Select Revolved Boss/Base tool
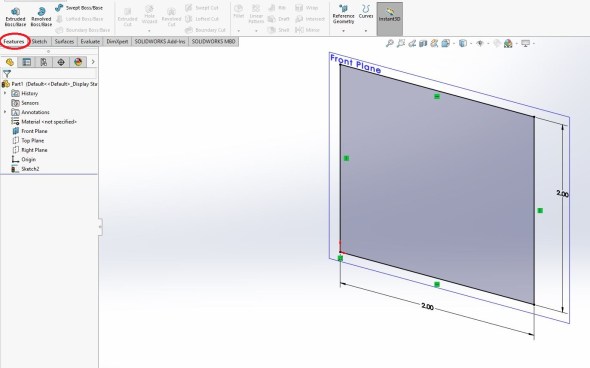590x368 pixels. tap(41, 17)
